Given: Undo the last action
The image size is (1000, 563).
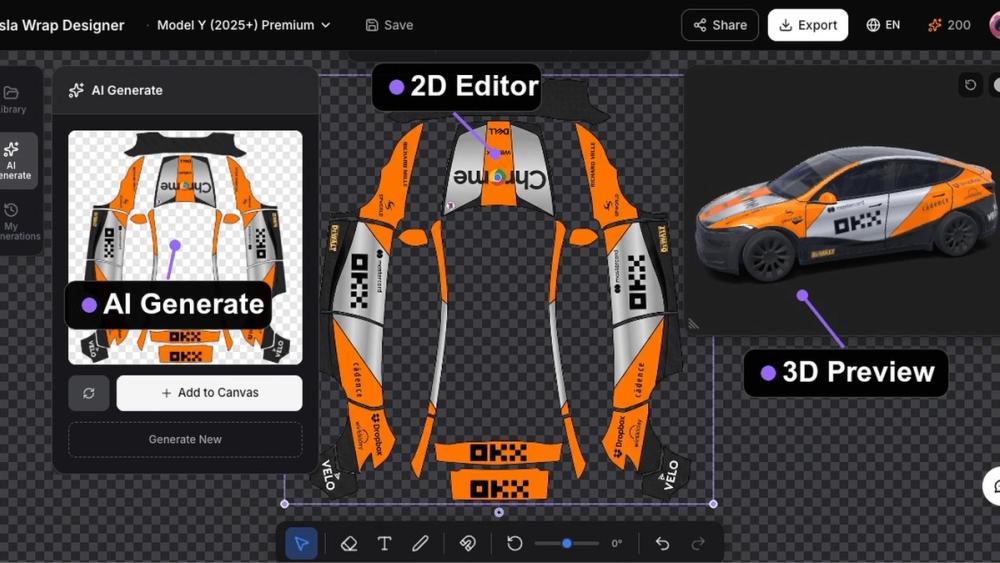Looking at the screenshot, I should click(663, 543).
